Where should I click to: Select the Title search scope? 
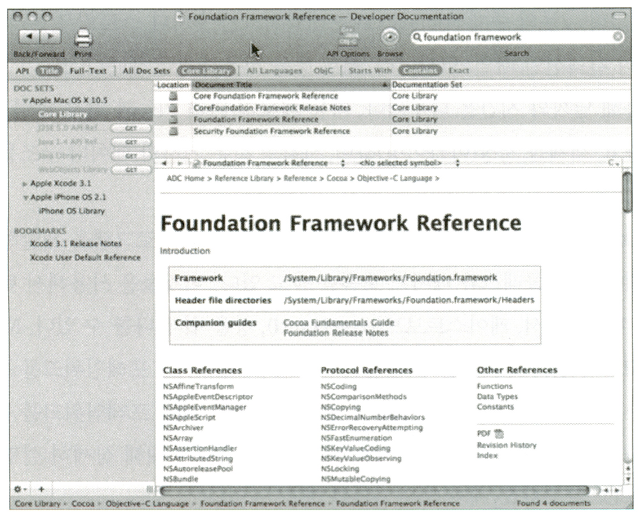coord(49,71)
